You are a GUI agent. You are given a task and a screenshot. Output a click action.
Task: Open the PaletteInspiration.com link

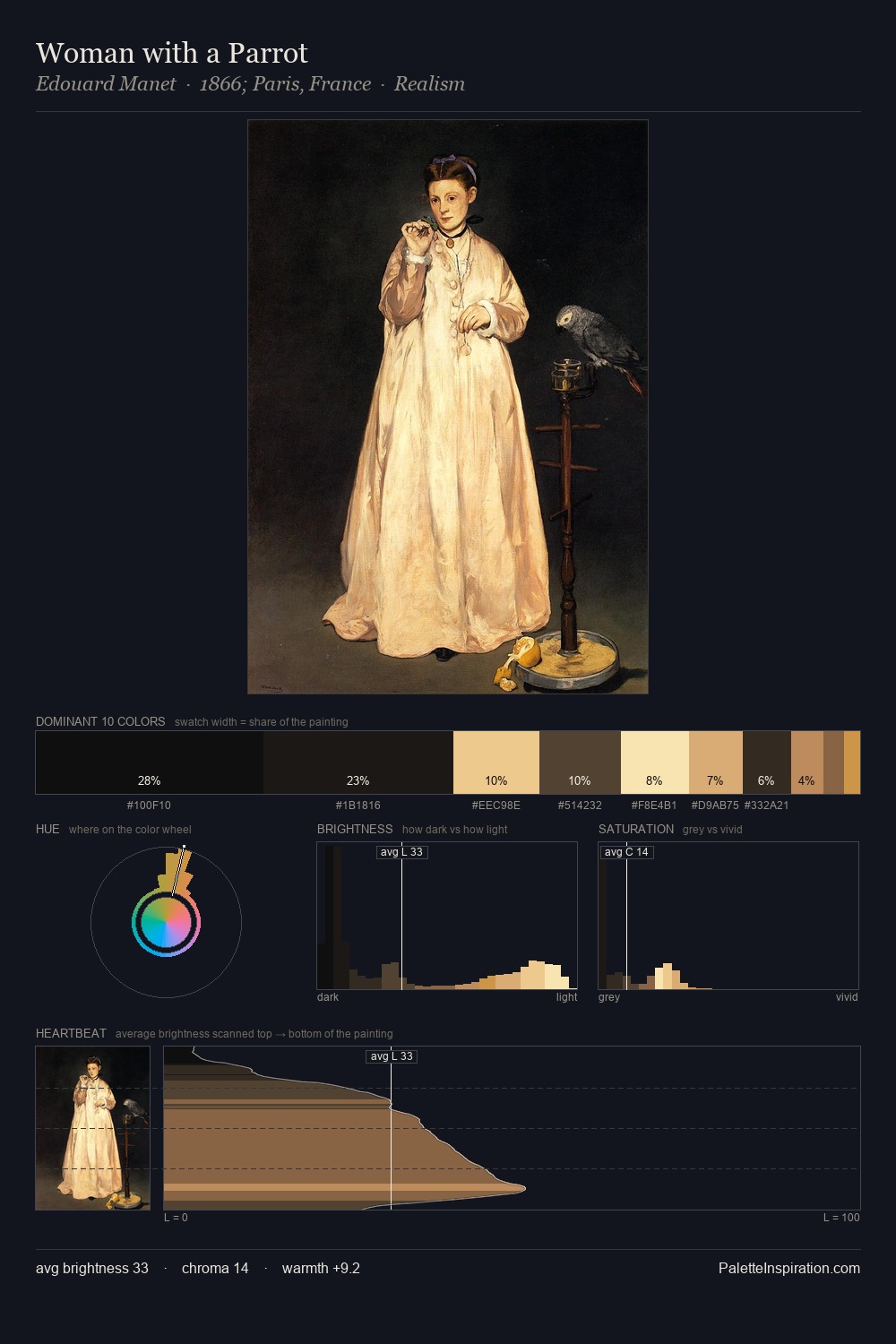pyautogui.click(x=789, y=1269)
